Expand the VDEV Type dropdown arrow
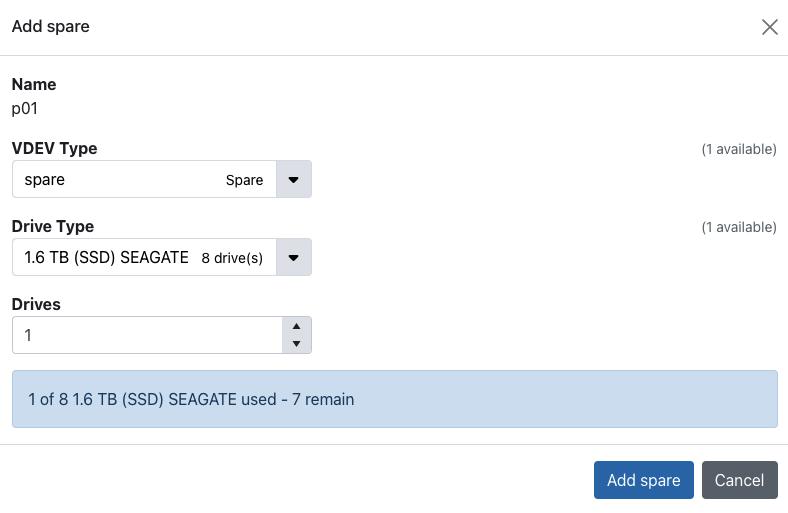This screenshot has width=788, height=513. click(294, 180)
